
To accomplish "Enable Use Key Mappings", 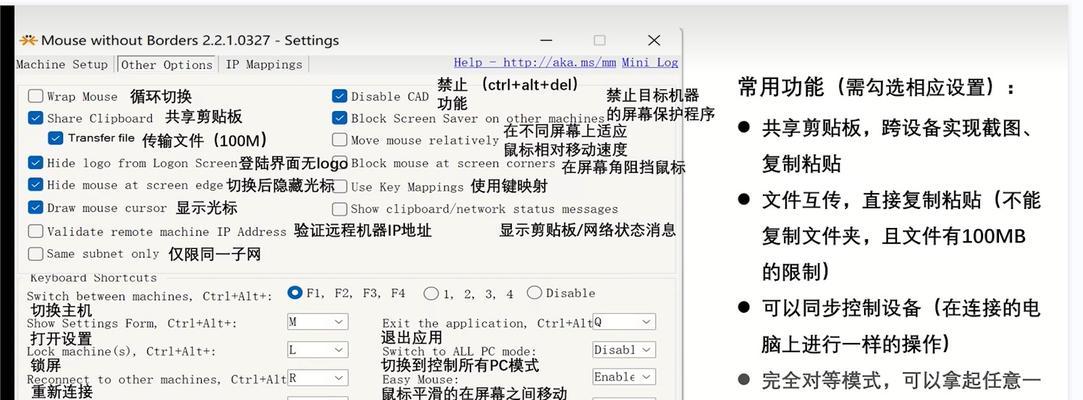I will 339,187.
